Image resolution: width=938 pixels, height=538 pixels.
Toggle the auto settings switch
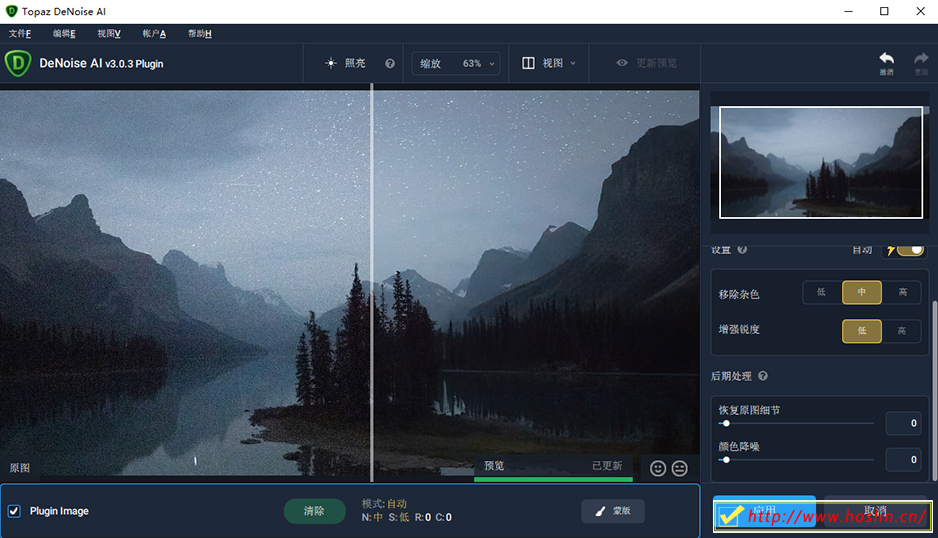coord(910,250)
